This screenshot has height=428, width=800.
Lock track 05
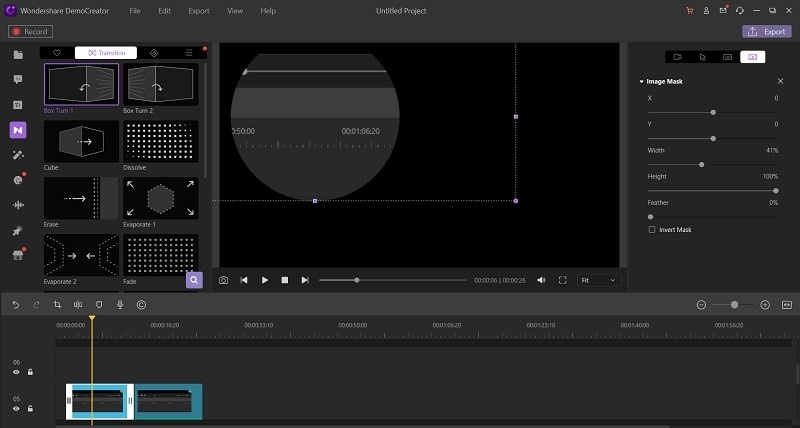(30, 409)
